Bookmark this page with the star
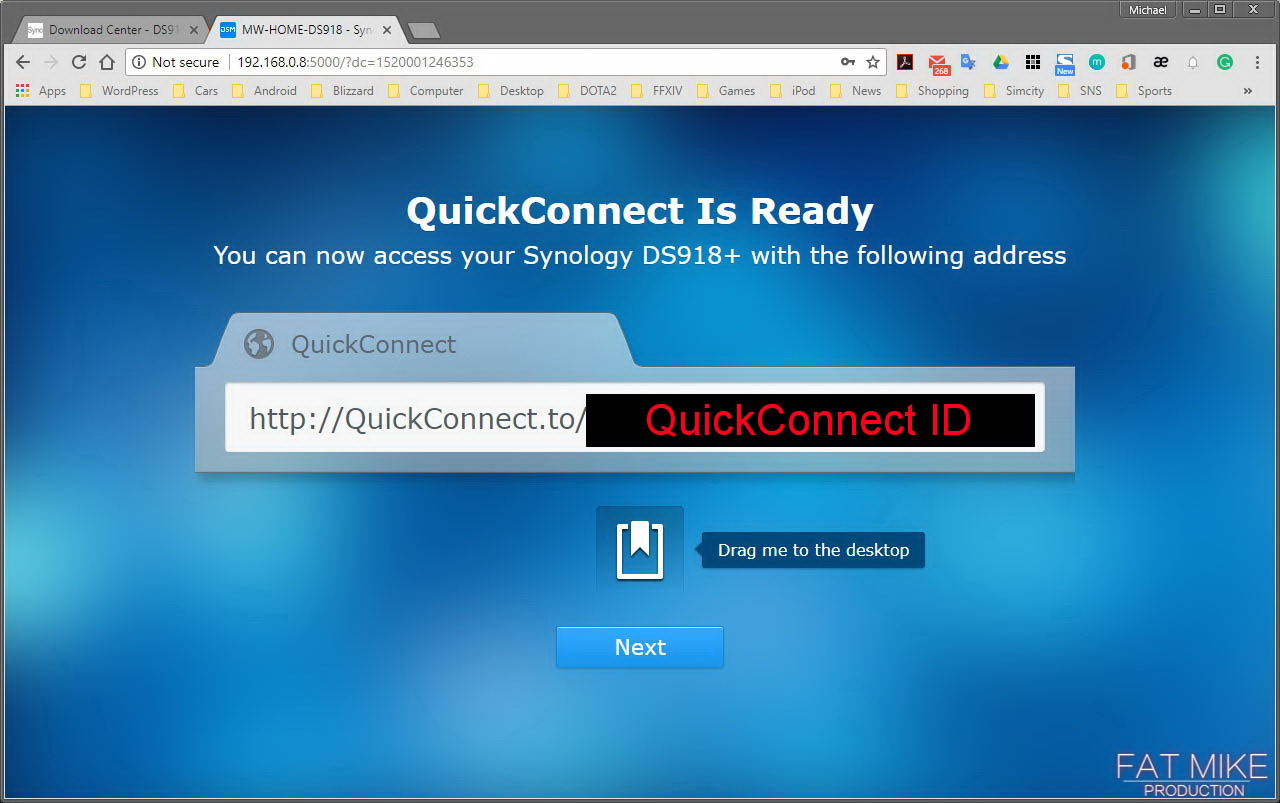This screenshot has height=803, width=1280. point(873,62)
